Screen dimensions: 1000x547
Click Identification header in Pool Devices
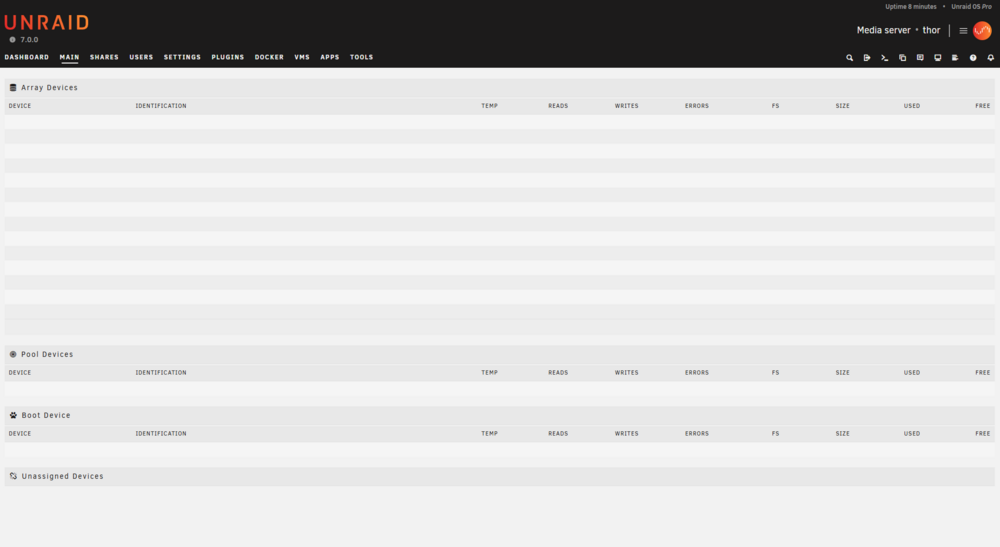161,372
